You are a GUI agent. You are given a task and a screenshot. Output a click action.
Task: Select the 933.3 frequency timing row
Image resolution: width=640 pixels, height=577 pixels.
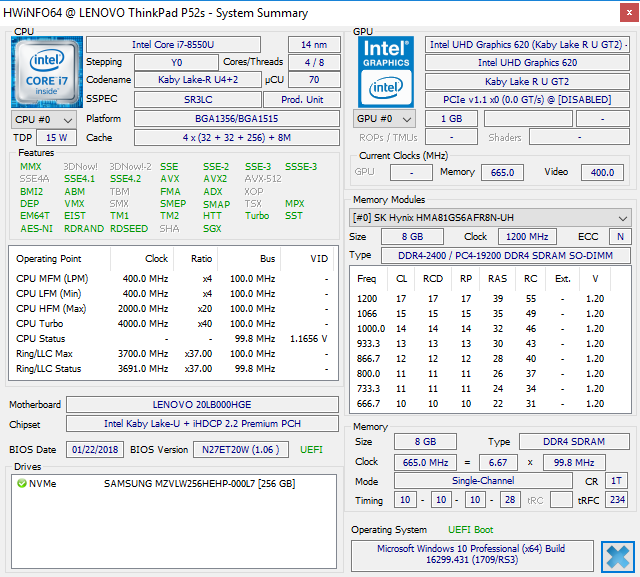point(490,344)
